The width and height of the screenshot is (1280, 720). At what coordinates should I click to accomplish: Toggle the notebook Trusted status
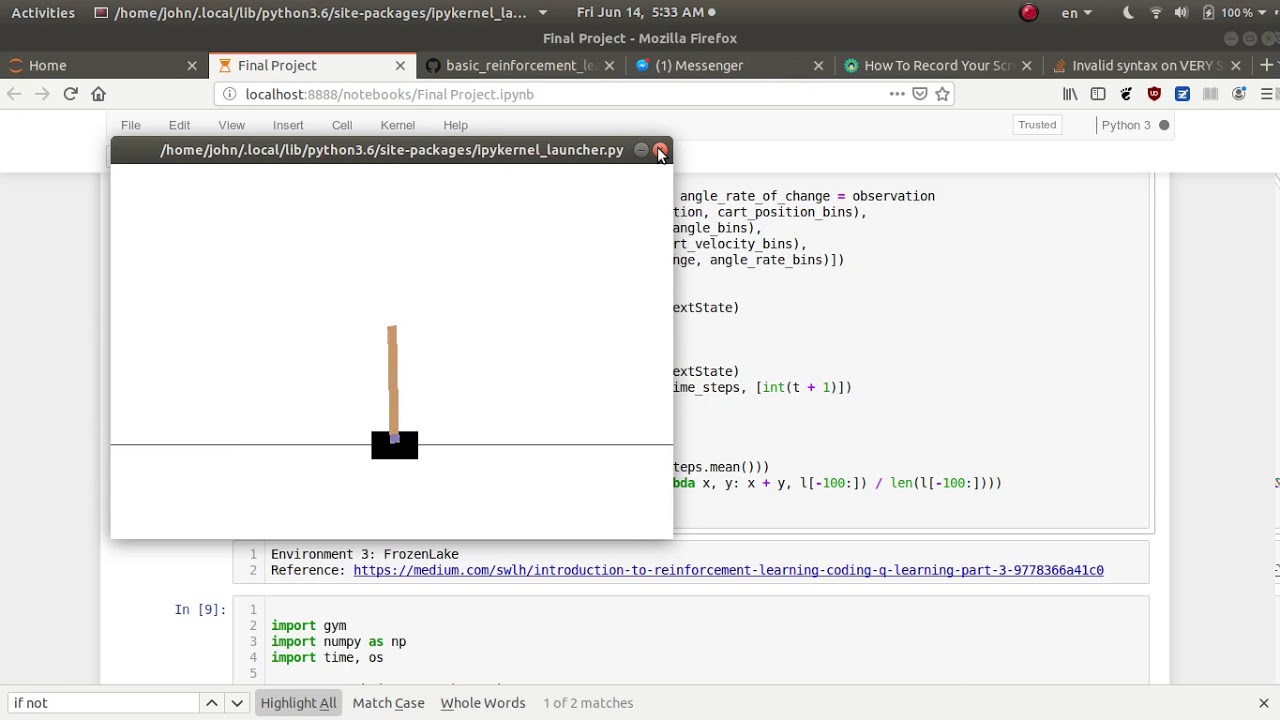(1037, 125)
